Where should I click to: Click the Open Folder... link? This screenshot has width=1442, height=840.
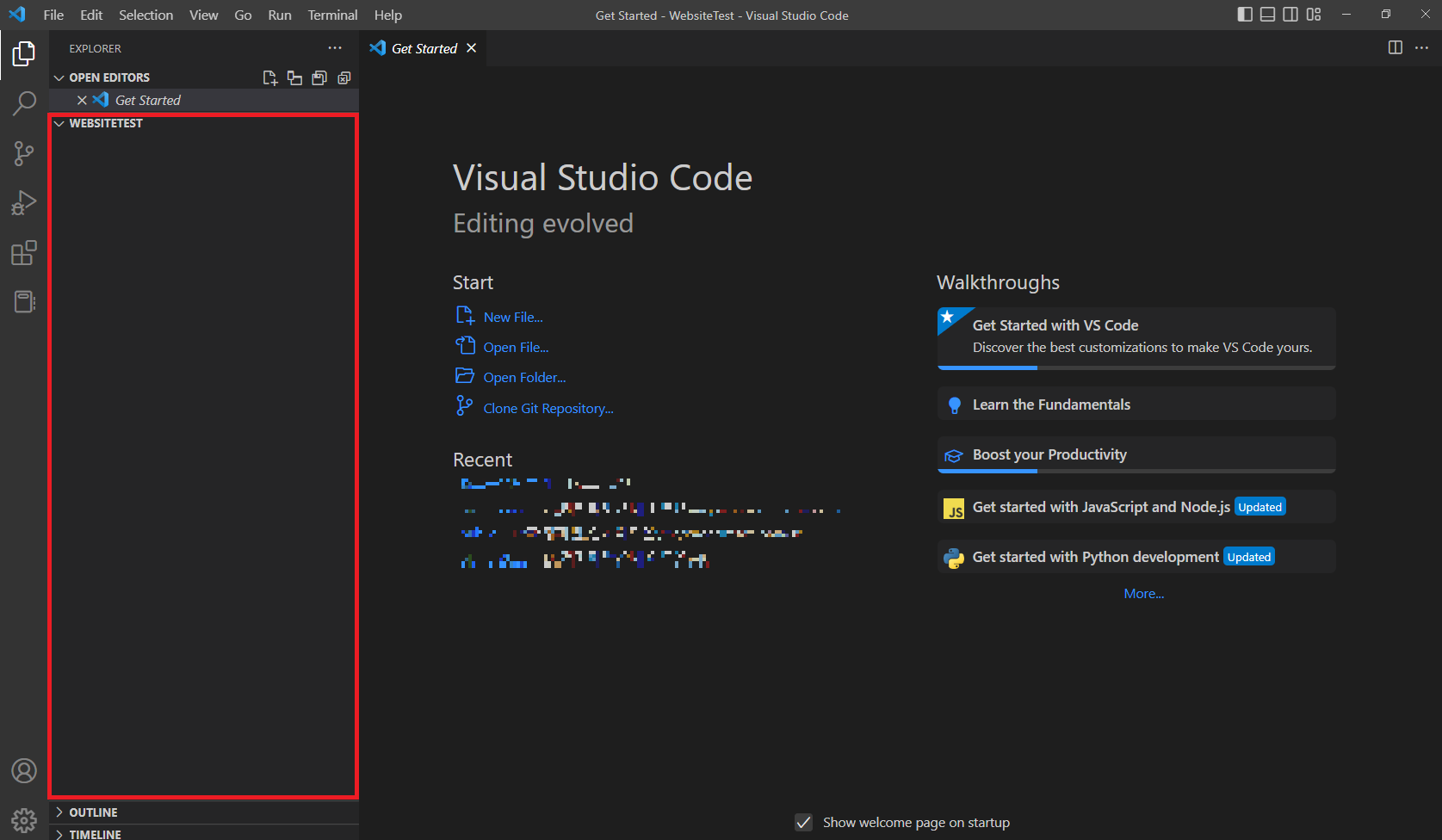point(524,377)
